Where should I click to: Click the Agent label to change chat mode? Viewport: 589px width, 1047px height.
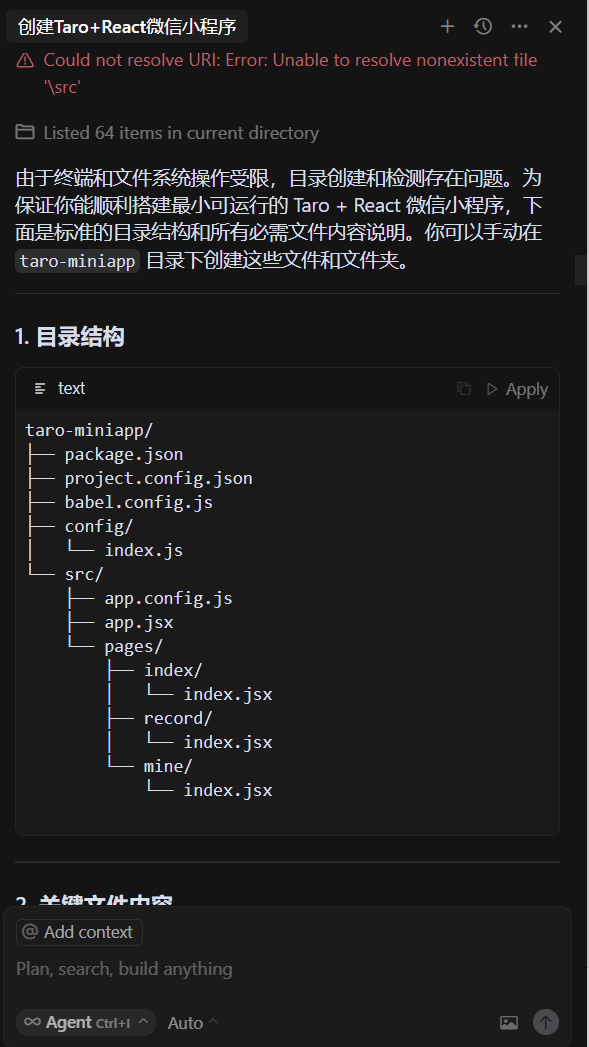(x=72, y=1022)
